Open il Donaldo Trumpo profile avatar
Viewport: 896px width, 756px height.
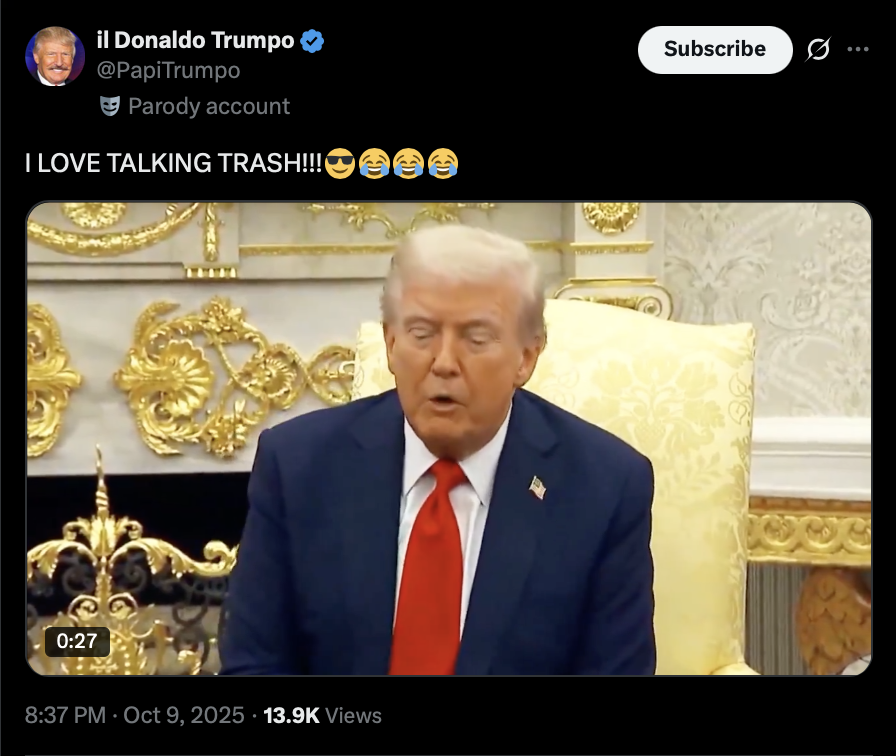tap(55, 56)
